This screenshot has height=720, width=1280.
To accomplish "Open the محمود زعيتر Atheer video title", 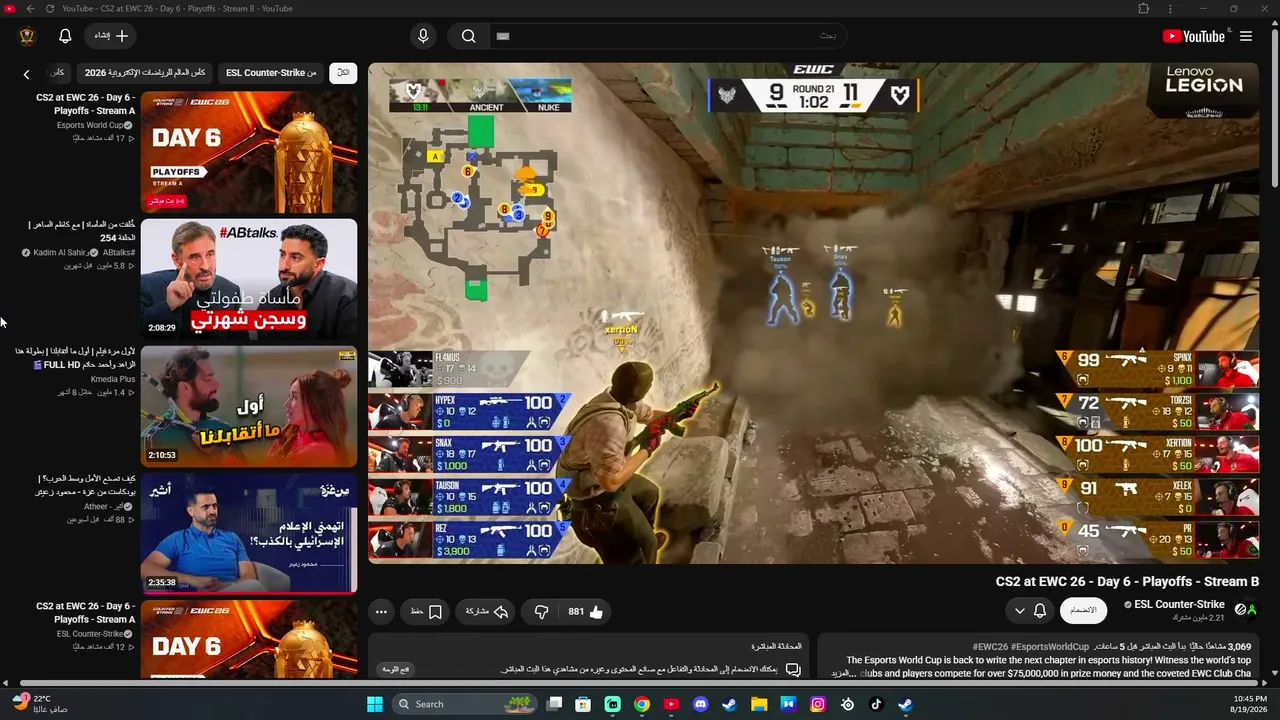I will [86, 485].
